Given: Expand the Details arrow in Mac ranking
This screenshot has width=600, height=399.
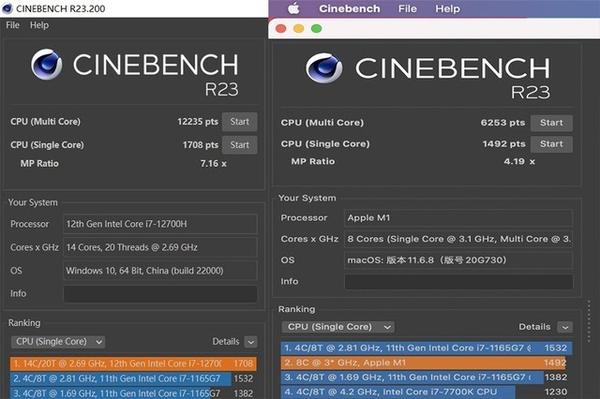Looking at the screenshot, I should [565, 327].
